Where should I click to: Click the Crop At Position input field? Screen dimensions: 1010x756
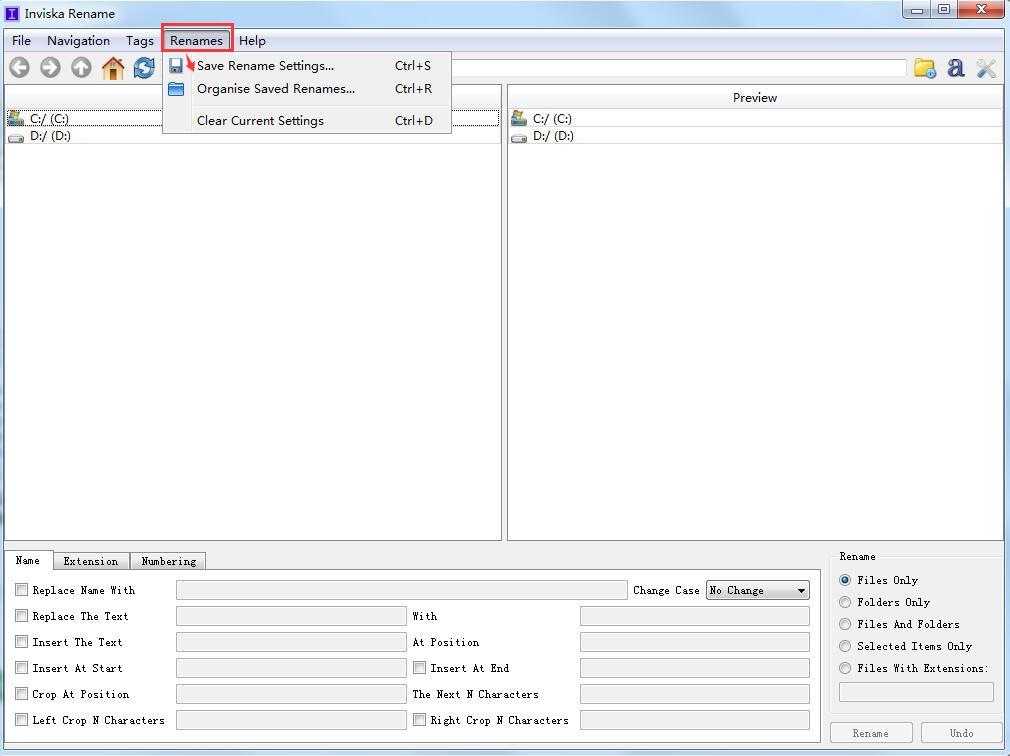tap(291, 694)
